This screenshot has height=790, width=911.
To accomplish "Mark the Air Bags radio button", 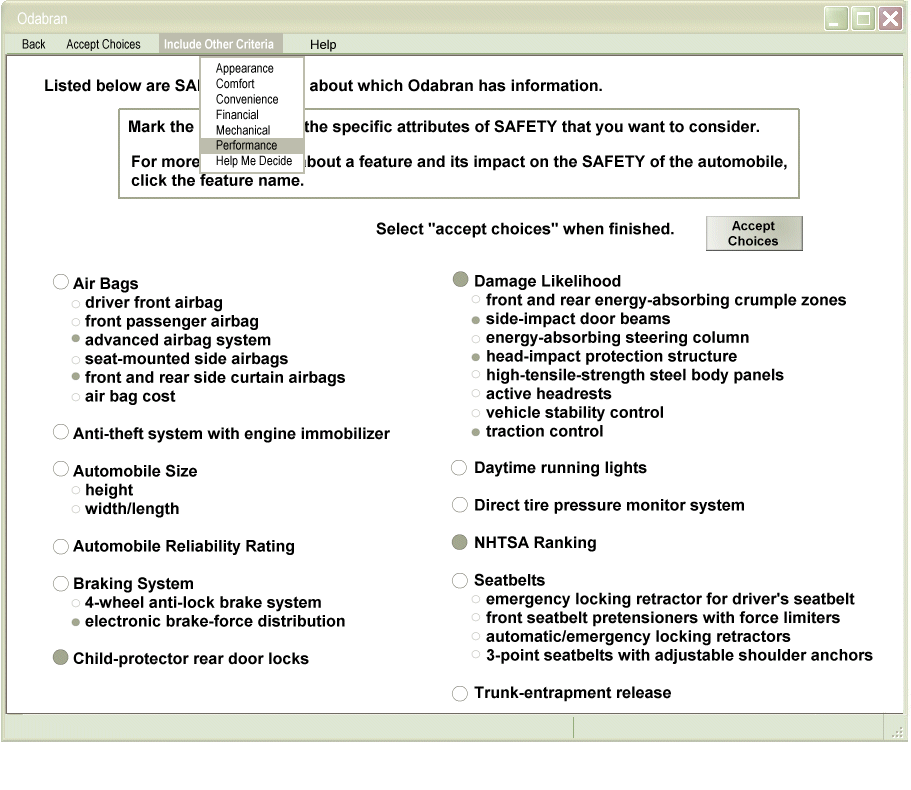I will tap(60, 282).
